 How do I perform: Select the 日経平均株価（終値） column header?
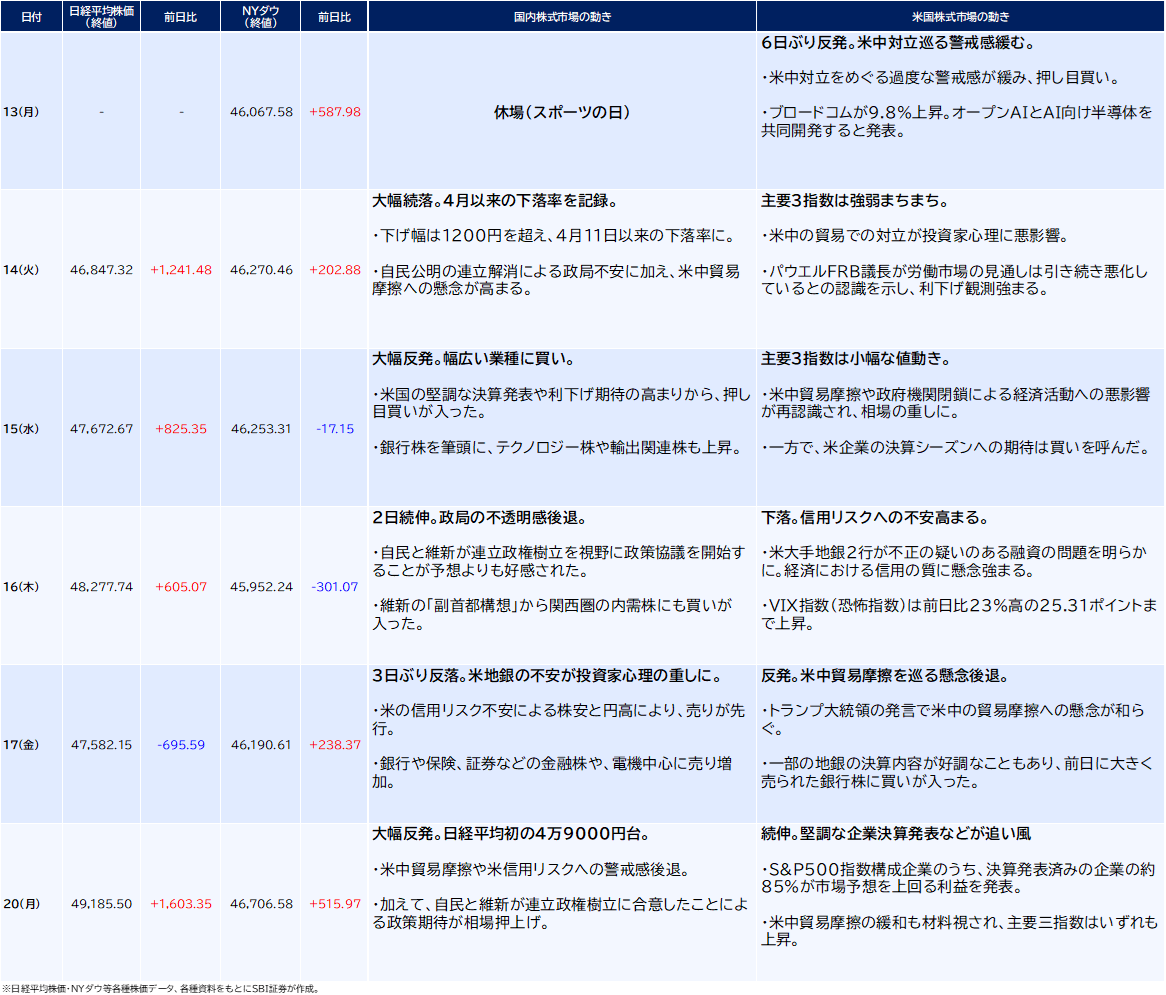[x=101, y=17]
